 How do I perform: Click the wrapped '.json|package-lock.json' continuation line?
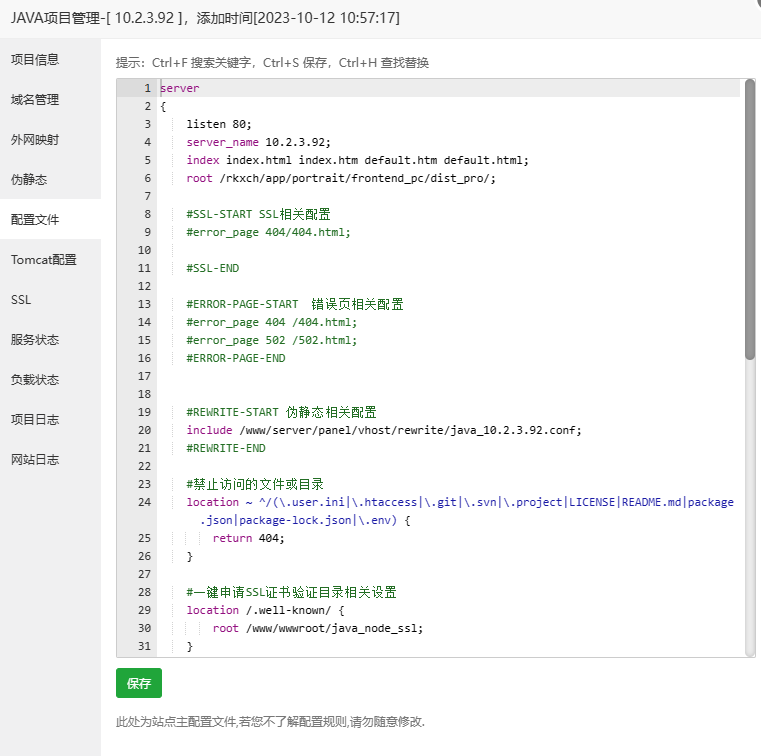(305, 520)
